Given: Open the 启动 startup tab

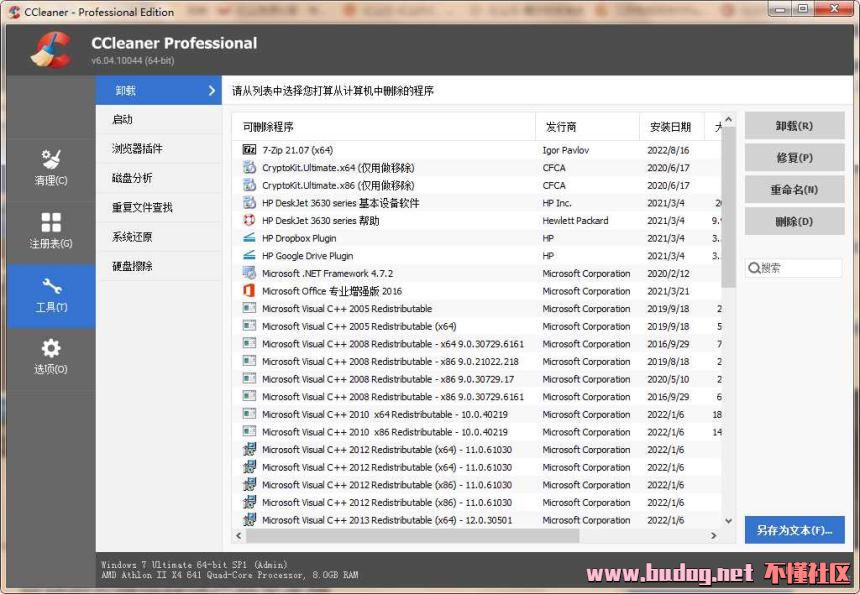Looking at the screenshot, I should [159, 120].
